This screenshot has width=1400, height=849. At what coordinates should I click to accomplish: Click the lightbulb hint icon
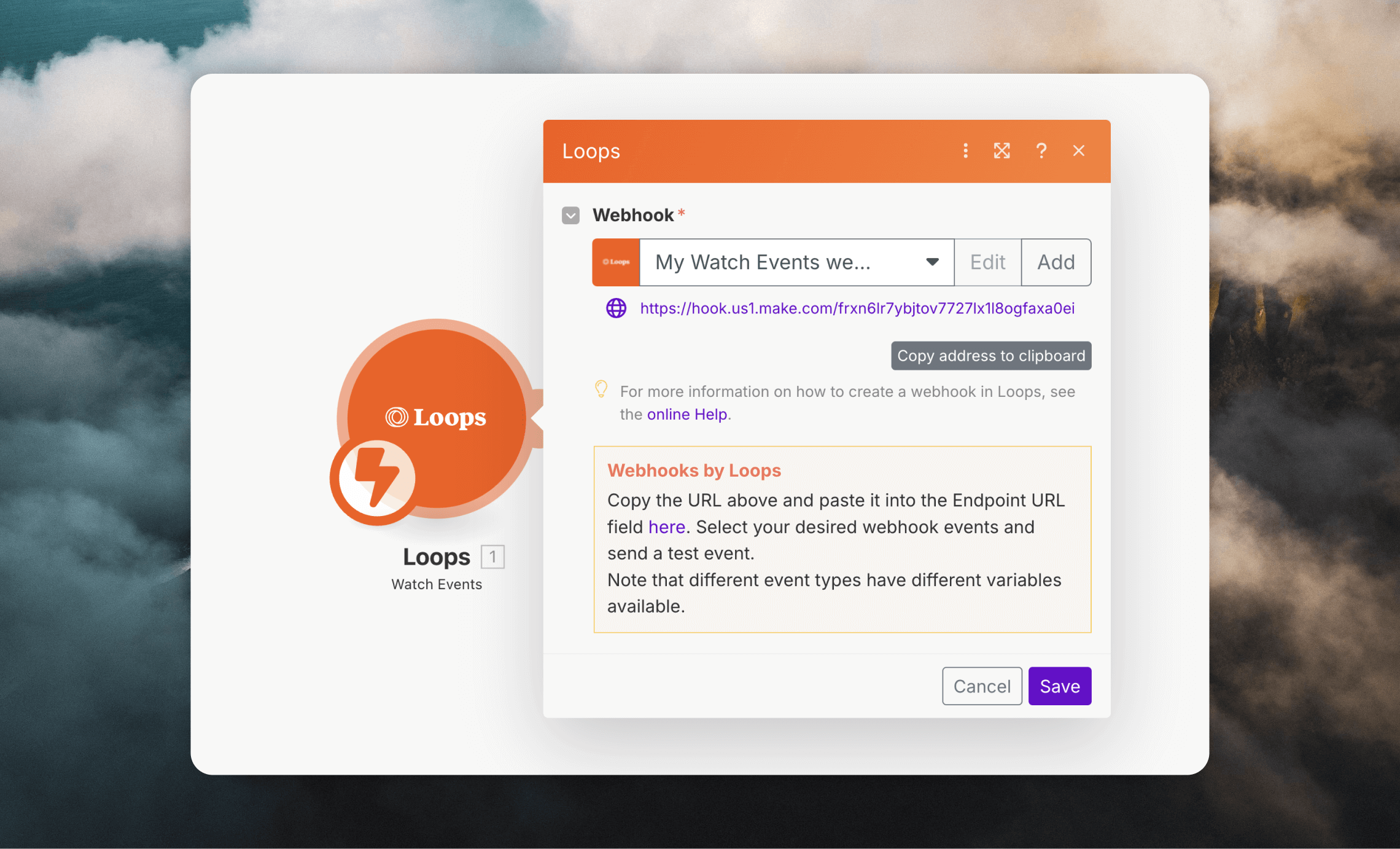click(x=601, y=389)
